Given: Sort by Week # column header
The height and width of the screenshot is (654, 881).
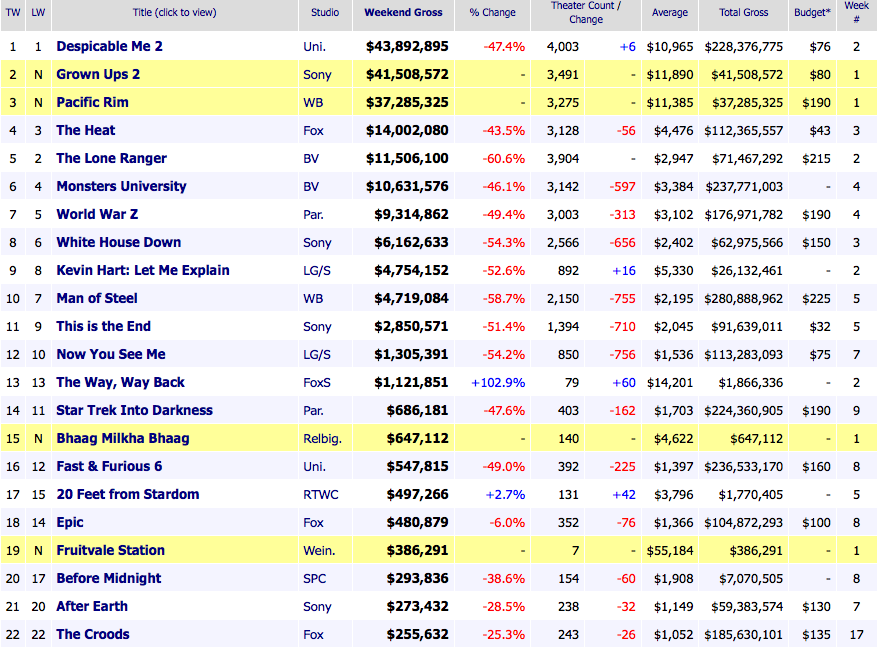Looking at the screenshot, I should (856, 12).
